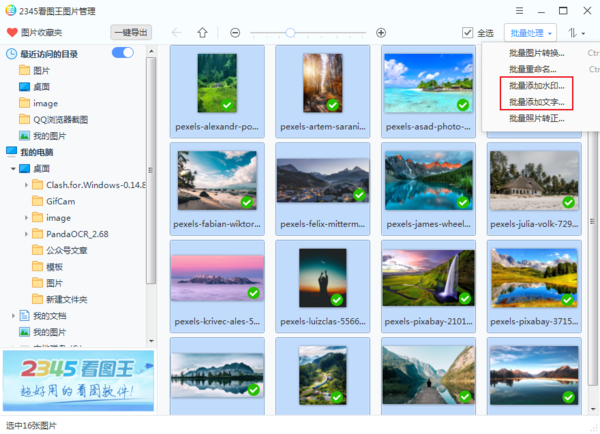
Task: Open the 批量处理 dropdown
Action: coord(530,33)
